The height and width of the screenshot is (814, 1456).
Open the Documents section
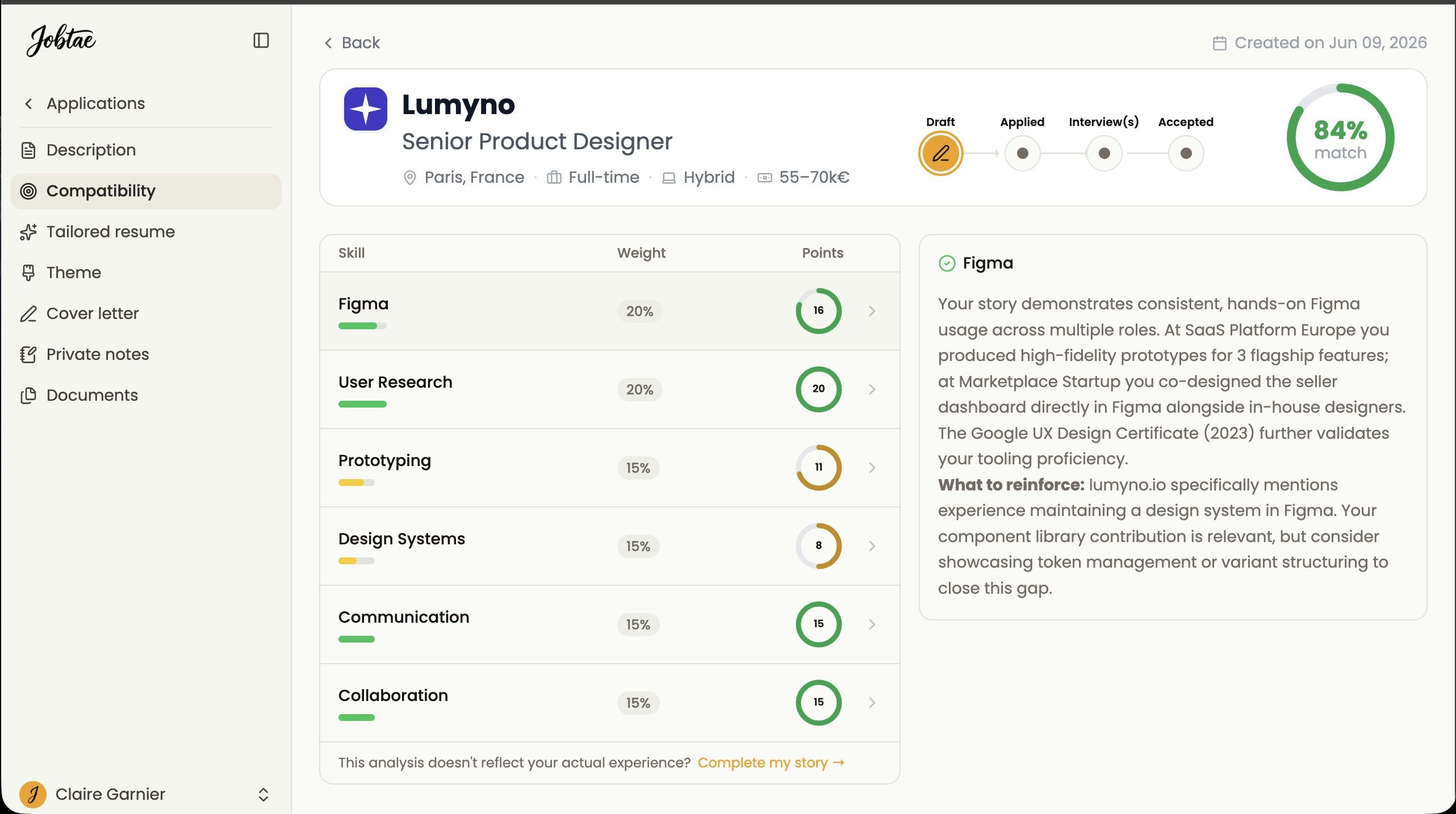coord(146,396)
